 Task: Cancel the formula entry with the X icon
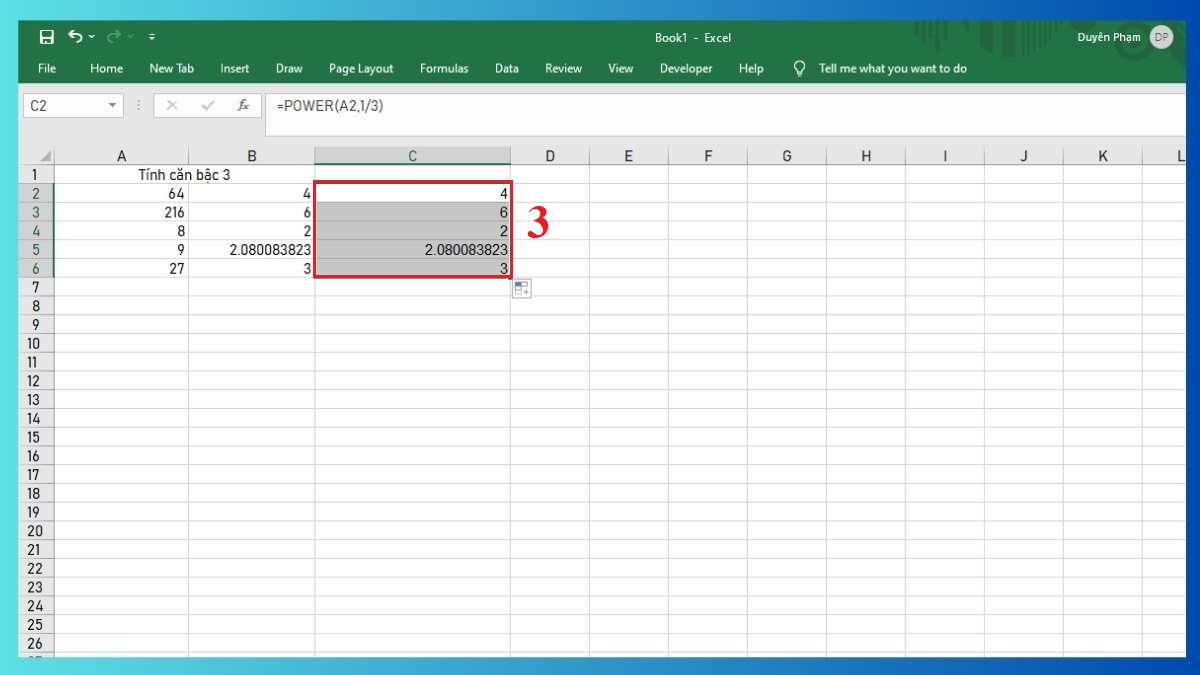coord(172,105)
